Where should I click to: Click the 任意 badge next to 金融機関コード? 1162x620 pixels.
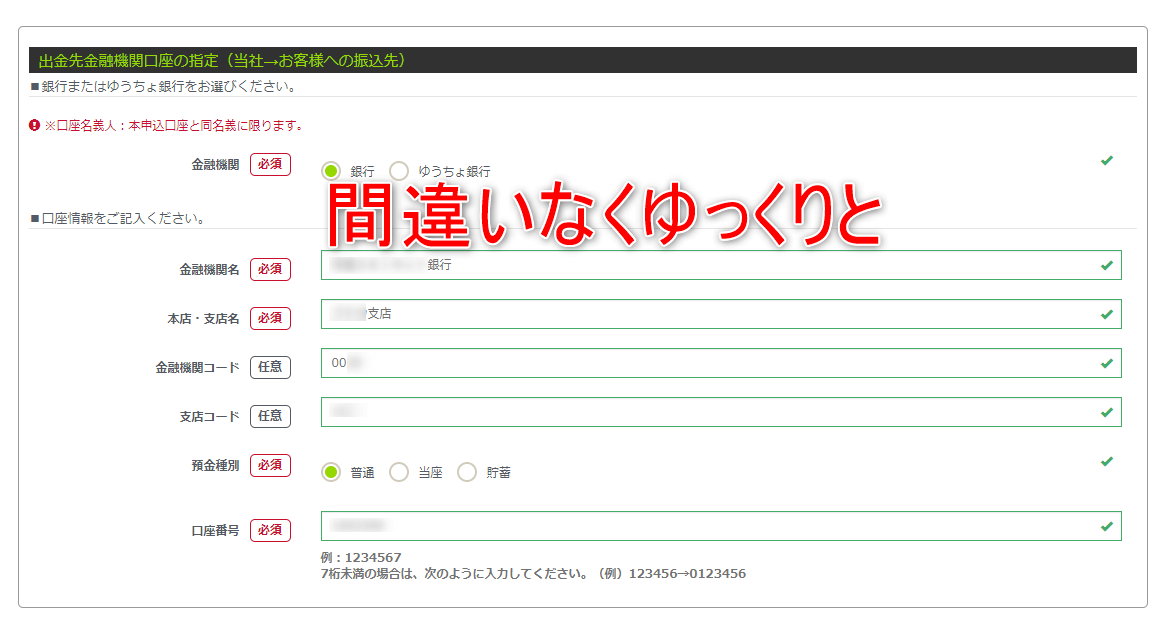(x=270, y=367)
